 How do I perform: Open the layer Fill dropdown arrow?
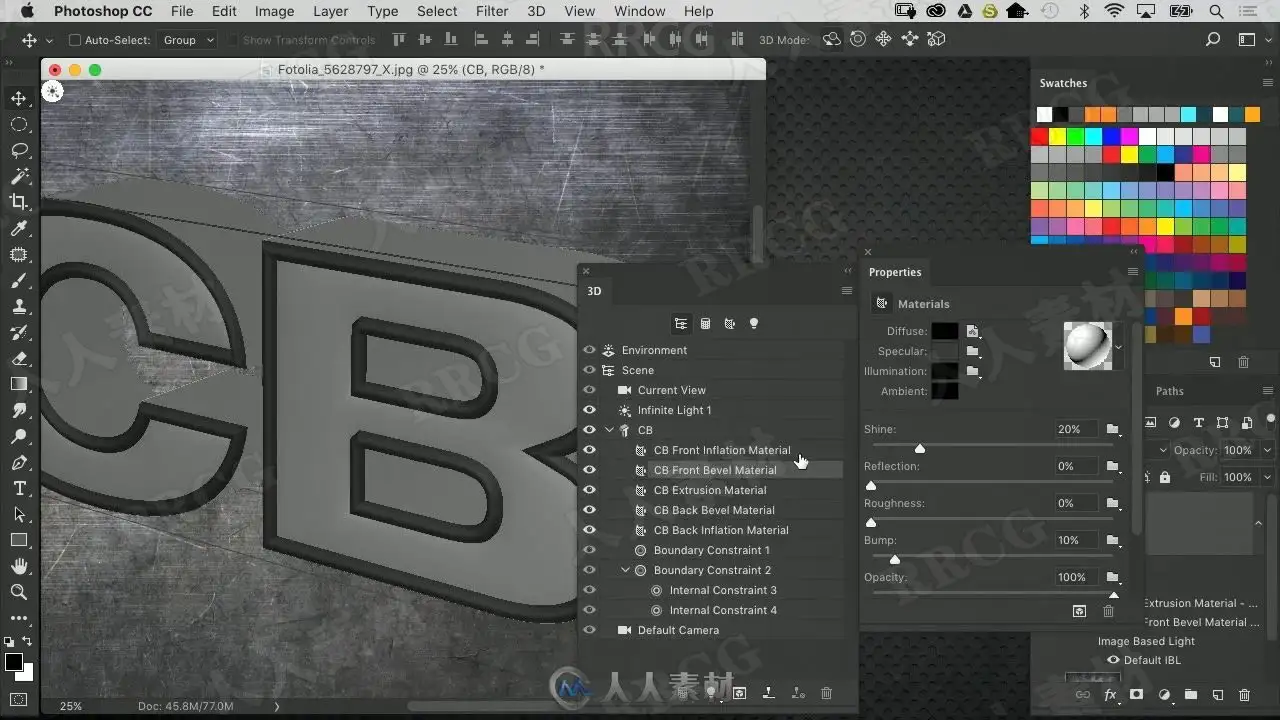tap(1267, 477)
